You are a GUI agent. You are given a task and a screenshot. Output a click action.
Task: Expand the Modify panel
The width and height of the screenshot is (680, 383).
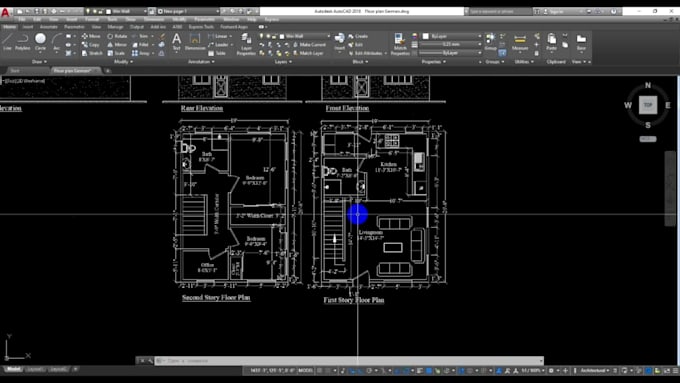pos(124,62)
